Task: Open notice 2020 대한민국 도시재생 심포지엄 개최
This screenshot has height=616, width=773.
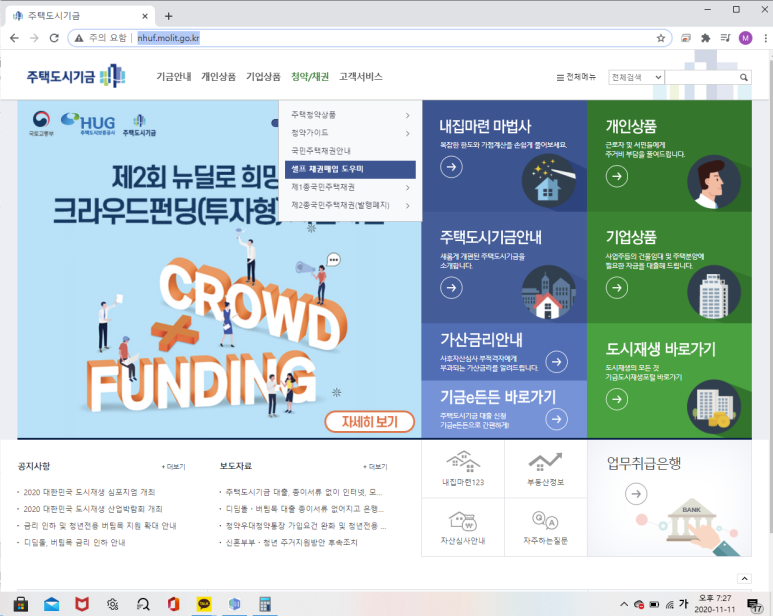Action: [x=89, y=492]
